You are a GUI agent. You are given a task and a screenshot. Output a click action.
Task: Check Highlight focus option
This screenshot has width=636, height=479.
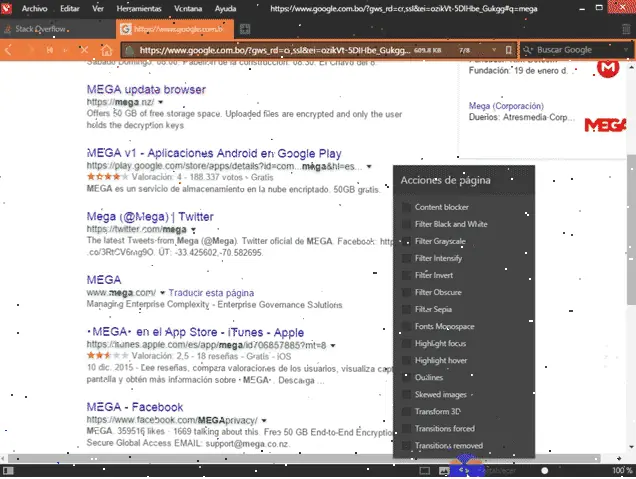[x=406, y=344]
